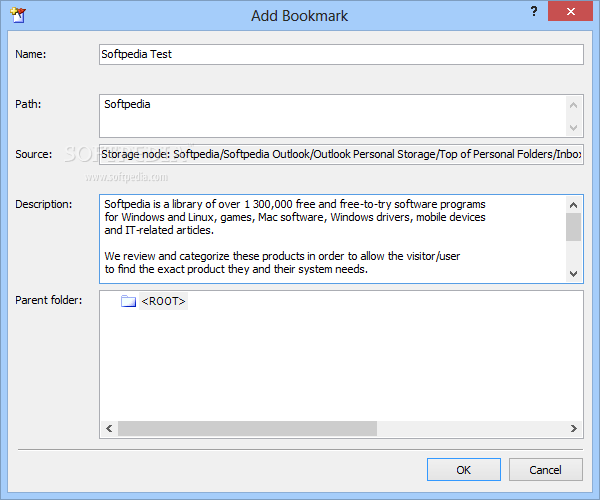Click the Add Bookmark title bar icon
Viewport: 600px width, 500px height.
(x=18, y=15)
